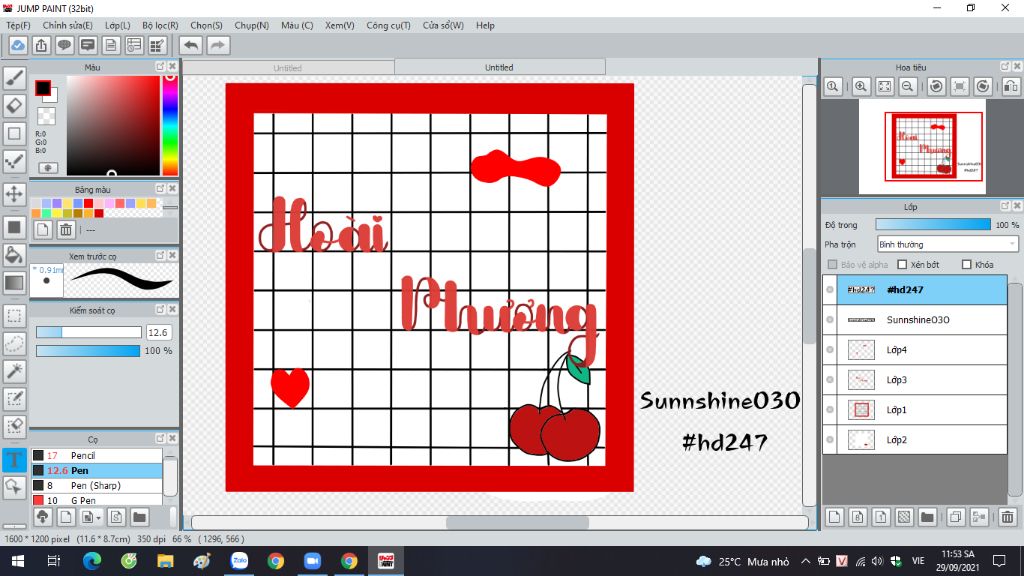Viewport: 1024px width, 576px height.
Task: Enable the Khóa lock checkbox
Action: point(967,264)
